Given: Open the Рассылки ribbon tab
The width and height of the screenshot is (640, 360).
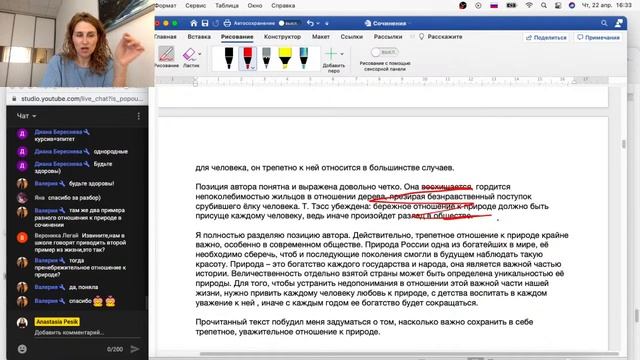Looking at the screenshot, I should pos(388,37).
